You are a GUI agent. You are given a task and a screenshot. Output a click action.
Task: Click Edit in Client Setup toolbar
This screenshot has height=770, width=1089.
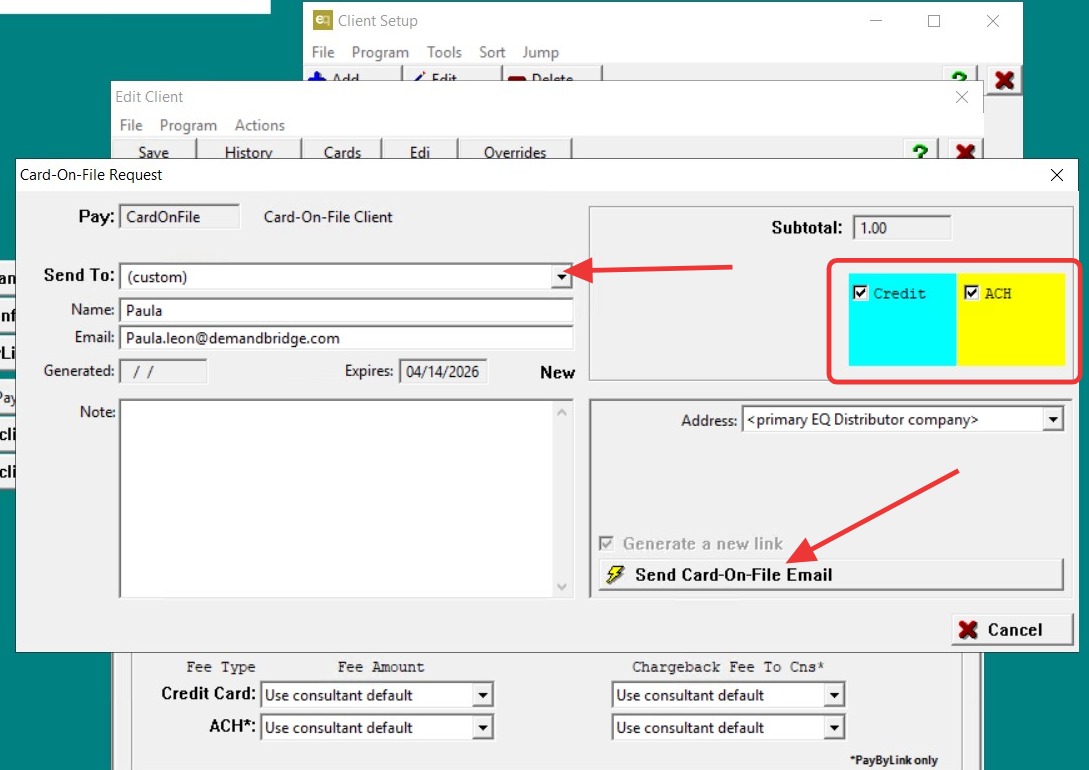[451, 76]
